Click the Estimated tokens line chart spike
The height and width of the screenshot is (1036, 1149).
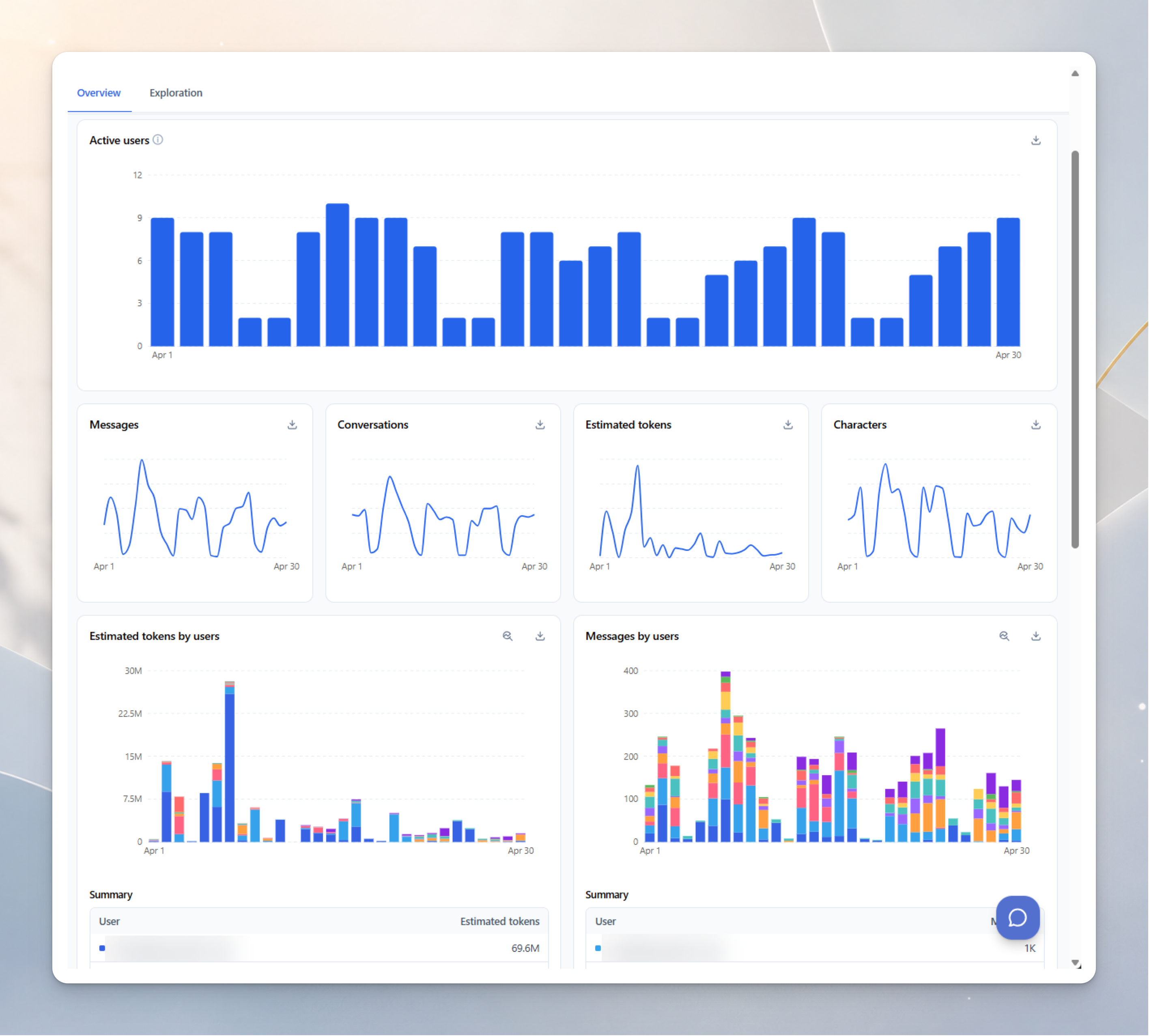637,466
